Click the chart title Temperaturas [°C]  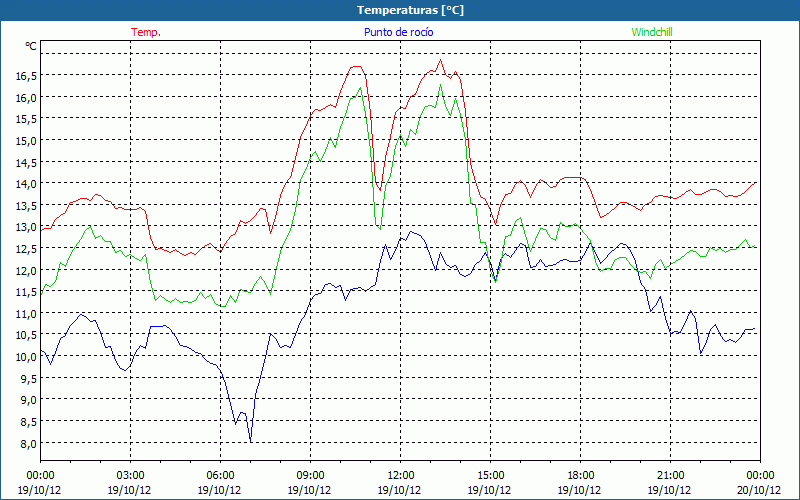click(410, 10)
